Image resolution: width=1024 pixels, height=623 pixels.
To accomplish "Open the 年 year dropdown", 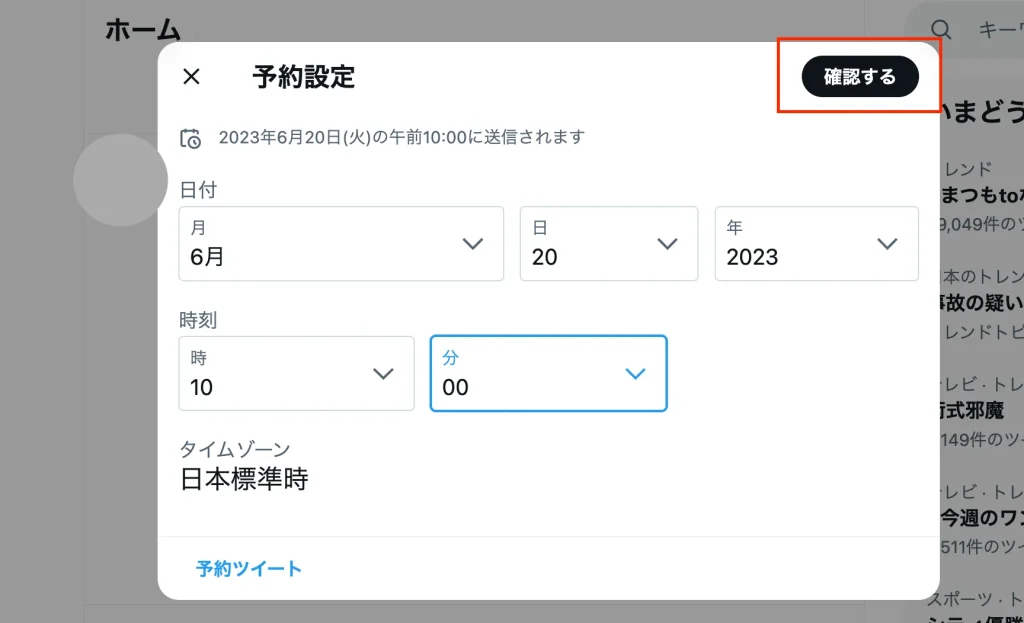I will pos(815,244).
